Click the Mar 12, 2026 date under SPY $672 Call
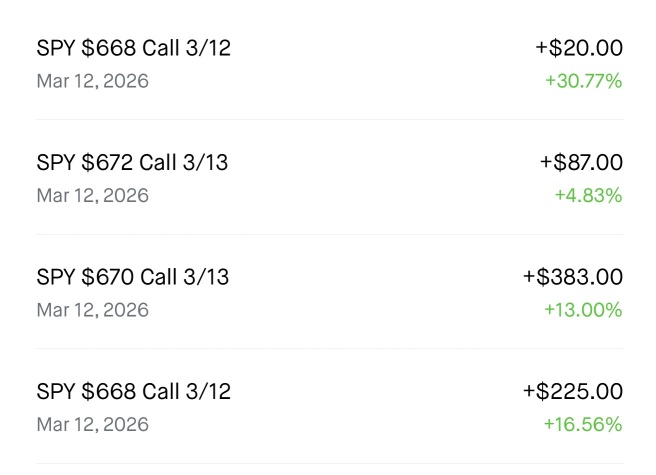Screen dimensions: 656x475 (x=92, y=196)
